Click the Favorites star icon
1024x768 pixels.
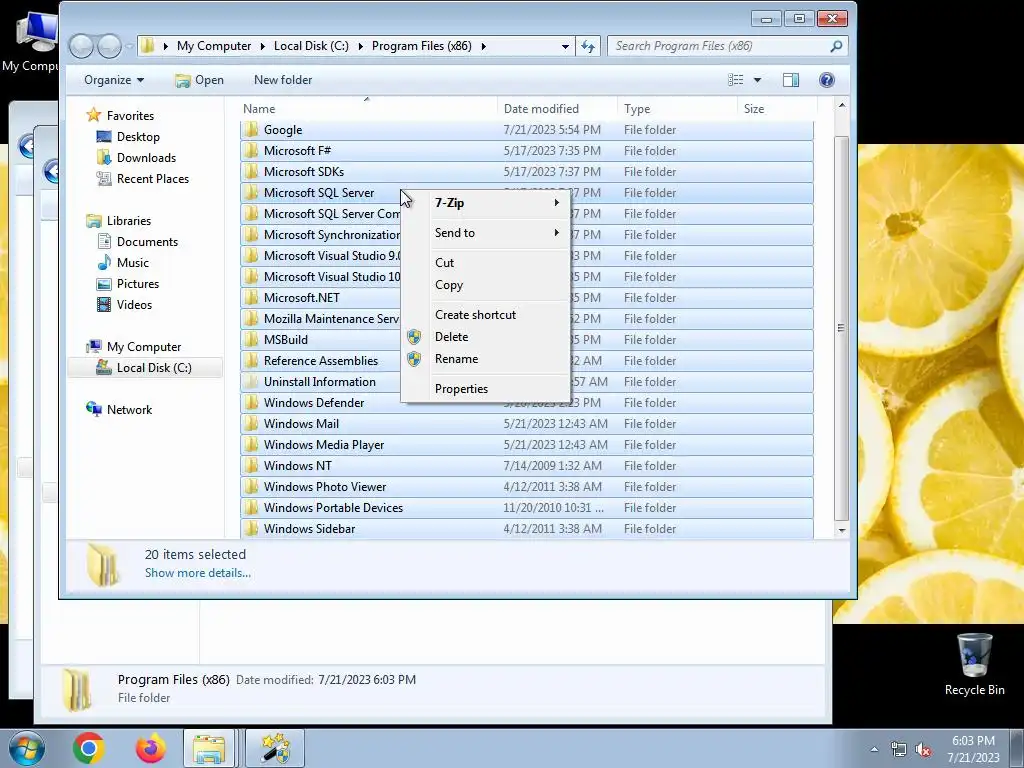click(x=93, y=115)
